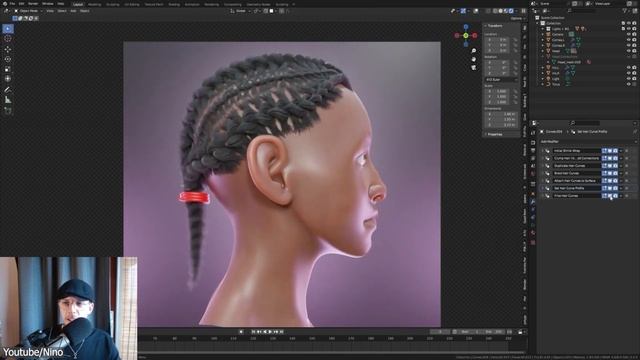Select the Annotate pencil tool
Screen dimensions: 640x360
pos(8,89)
